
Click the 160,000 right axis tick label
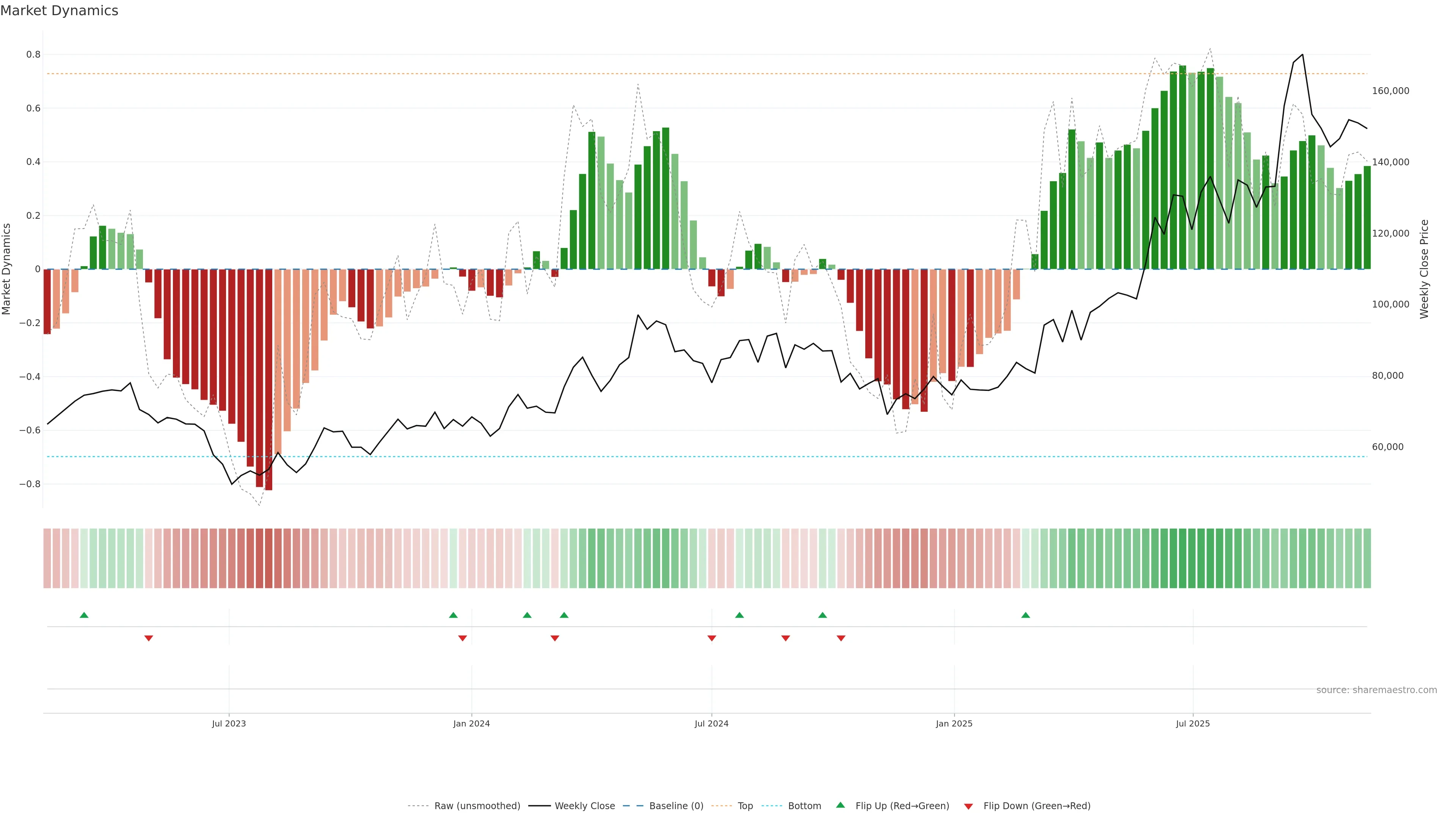(1390, 91)
